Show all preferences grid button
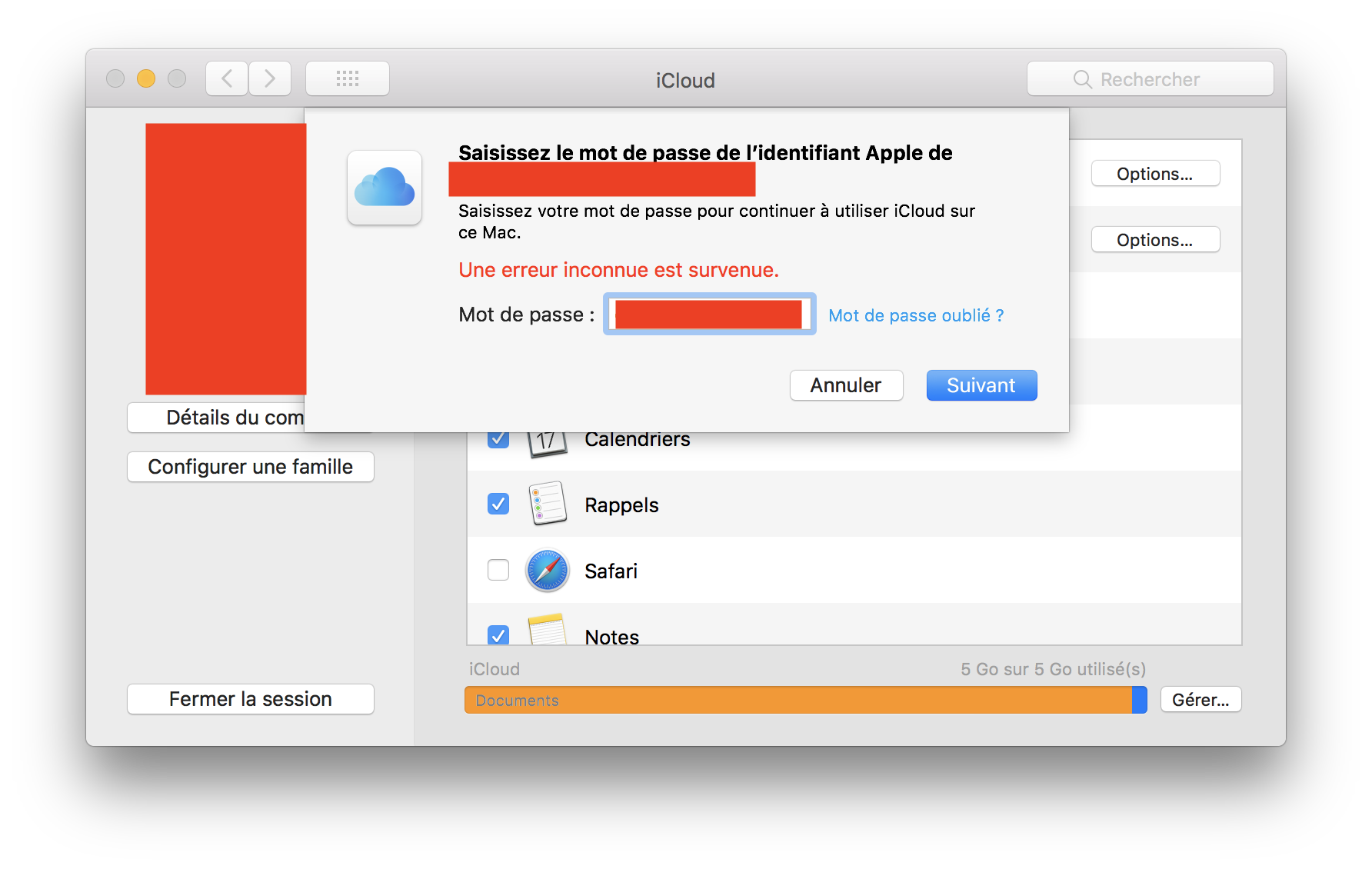1372x869 pixels. click(348, 78)
